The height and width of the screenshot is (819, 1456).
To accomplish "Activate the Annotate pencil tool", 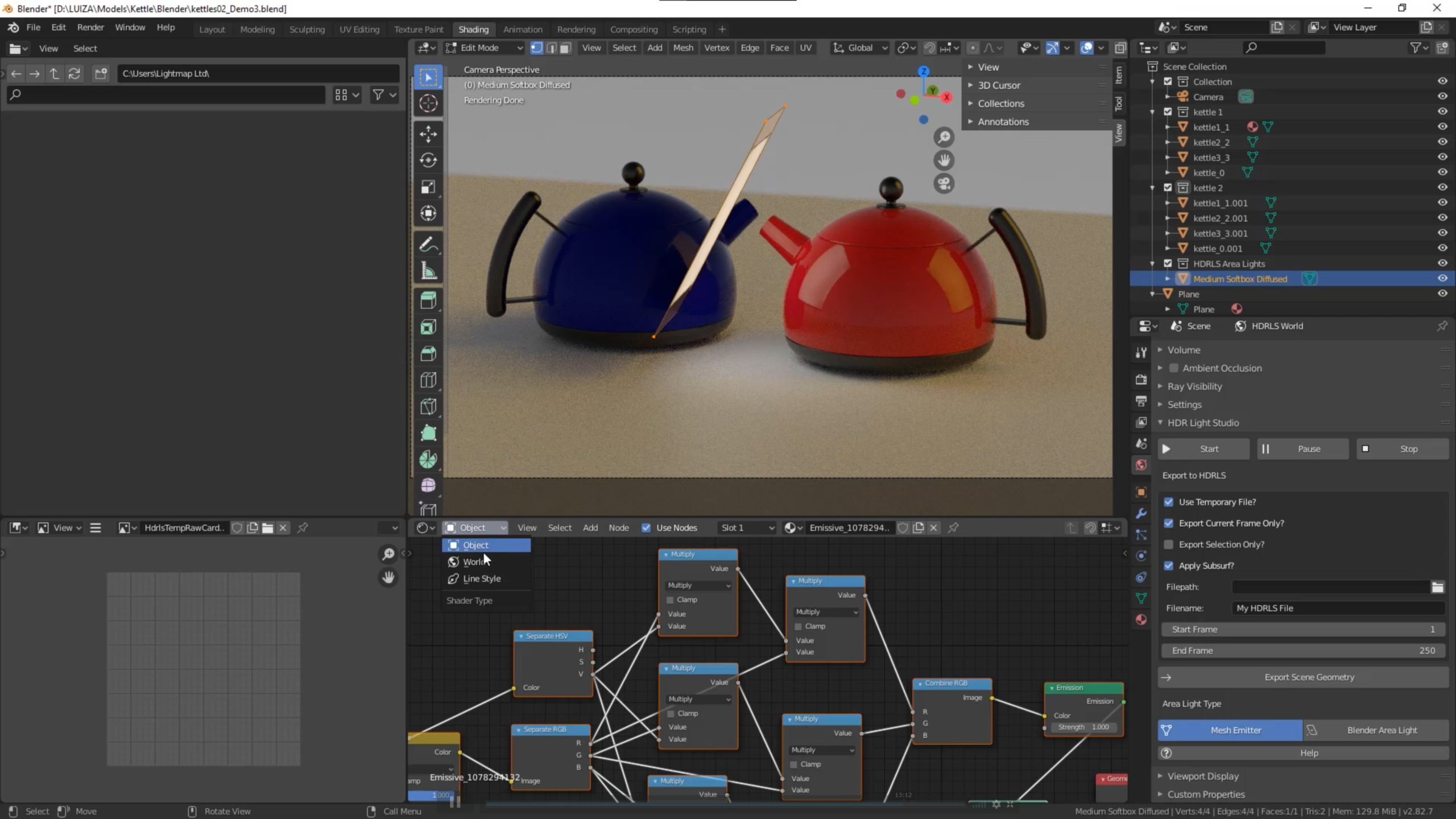I will click(x=428, y=245).
